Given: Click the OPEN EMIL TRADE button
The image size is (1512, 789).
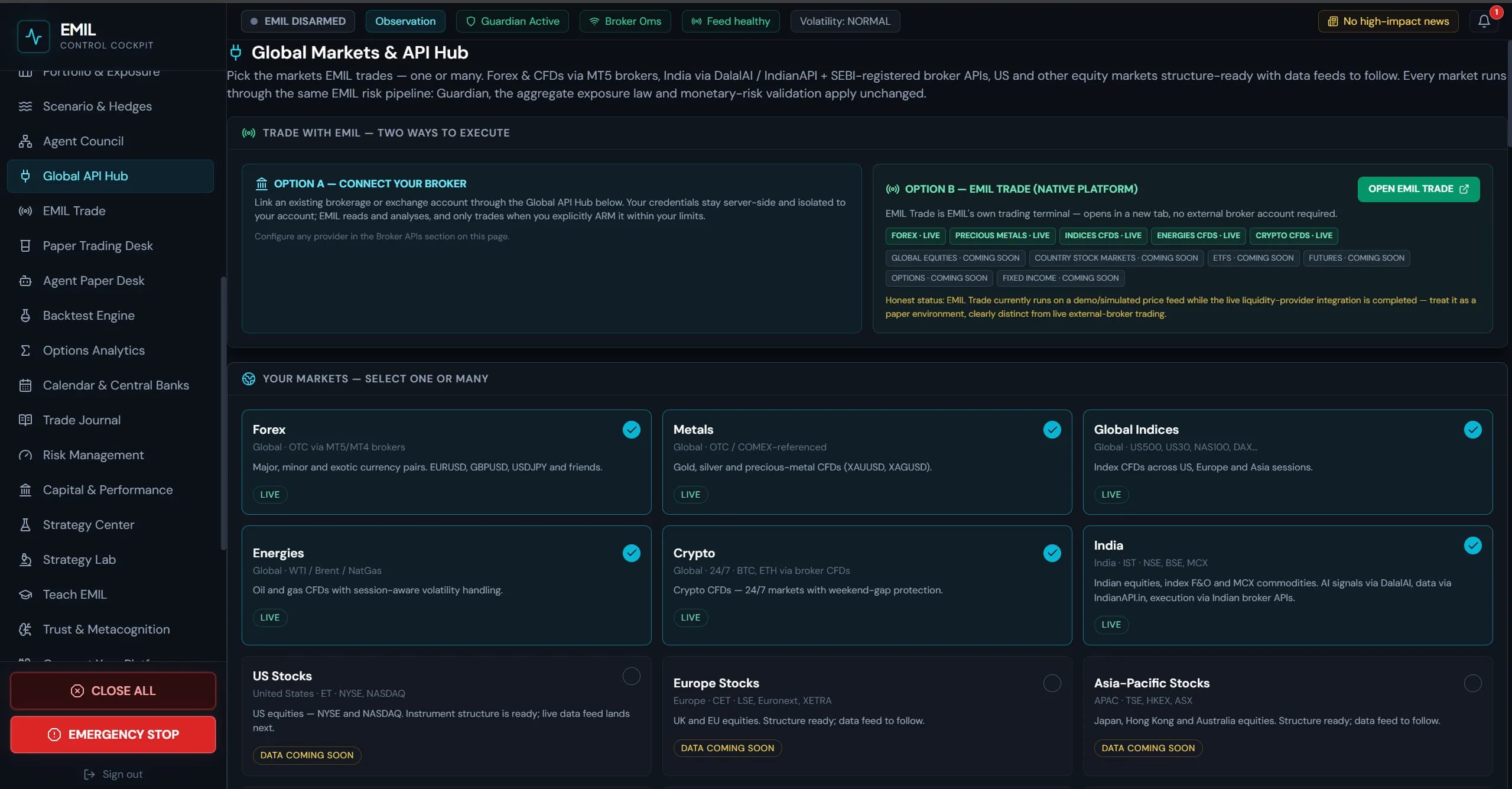Looking at the screenshot, I should (x=1418, y=189).
